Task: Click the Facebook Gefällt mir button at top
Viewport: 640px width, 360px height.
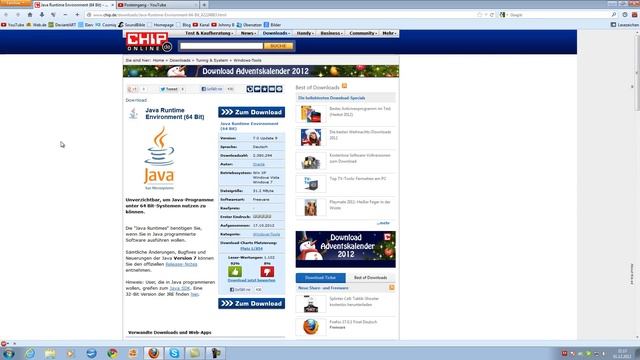Action: pyautogui.click(x=212, y=89)
